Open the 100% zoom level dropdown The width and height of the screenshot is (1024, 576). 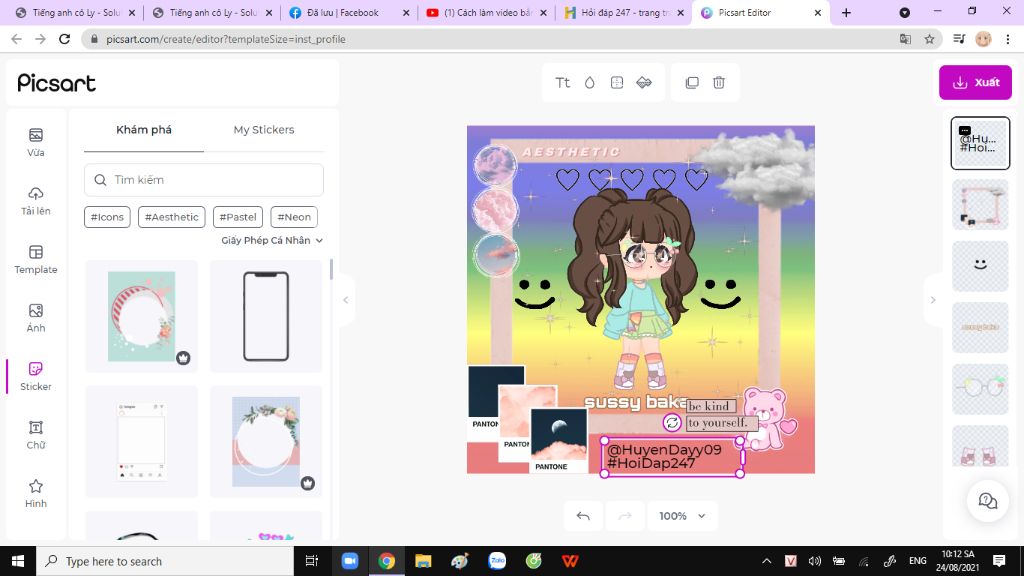point(681,516)
